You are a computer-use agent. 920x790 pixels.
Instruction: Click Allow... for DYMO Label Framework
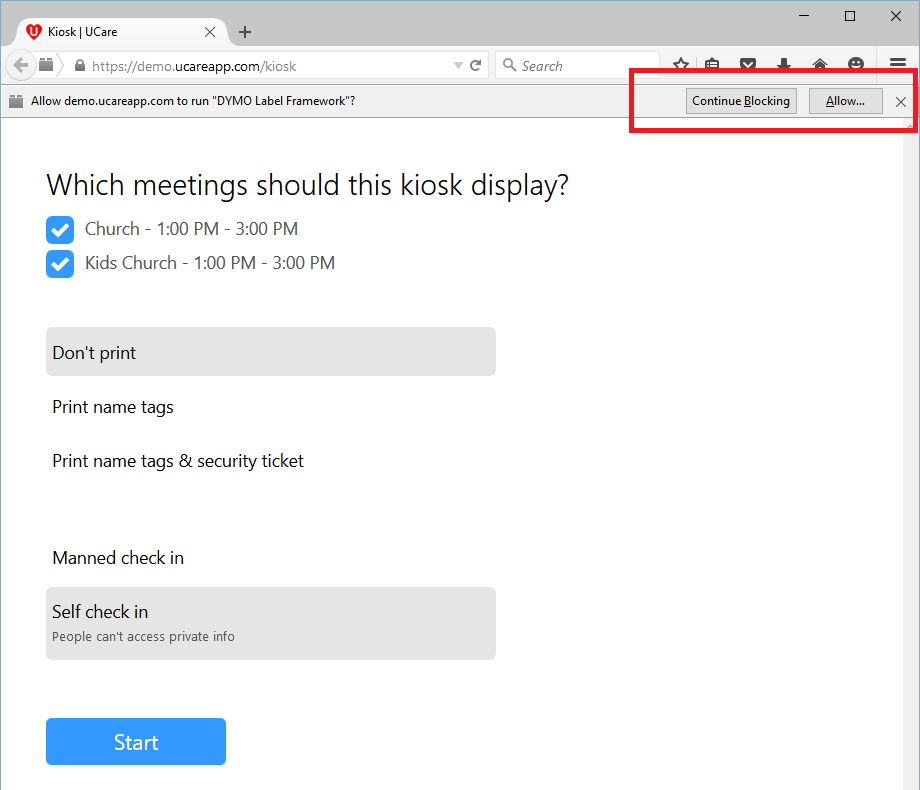(845, 101)
